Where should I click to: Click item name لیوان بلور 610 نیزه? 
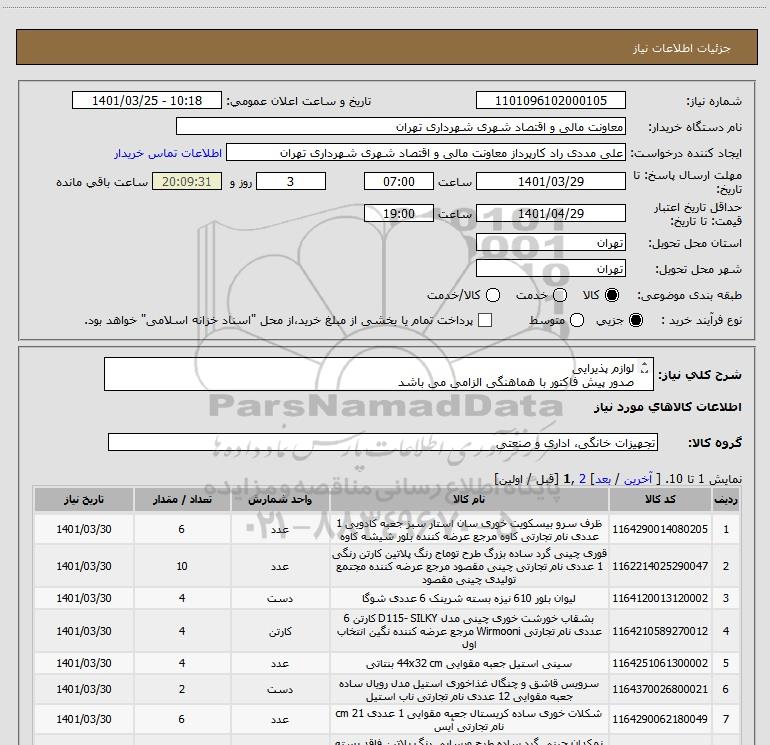click(469, 598)
